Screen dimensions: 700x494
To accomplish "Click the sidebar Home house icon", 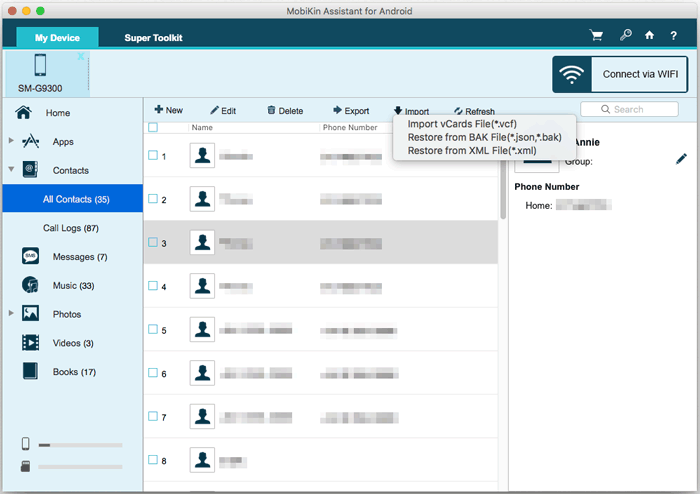I will 23,112.
